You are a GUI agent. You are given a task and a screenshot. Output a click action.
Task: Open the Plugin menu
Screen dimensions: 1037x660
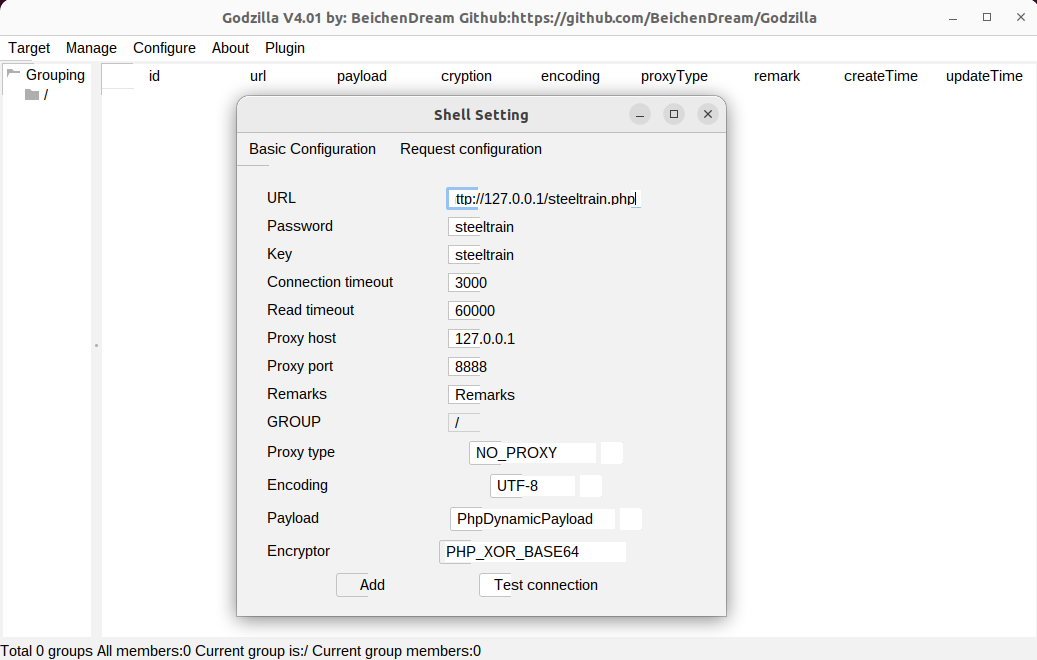click(285, 48)
